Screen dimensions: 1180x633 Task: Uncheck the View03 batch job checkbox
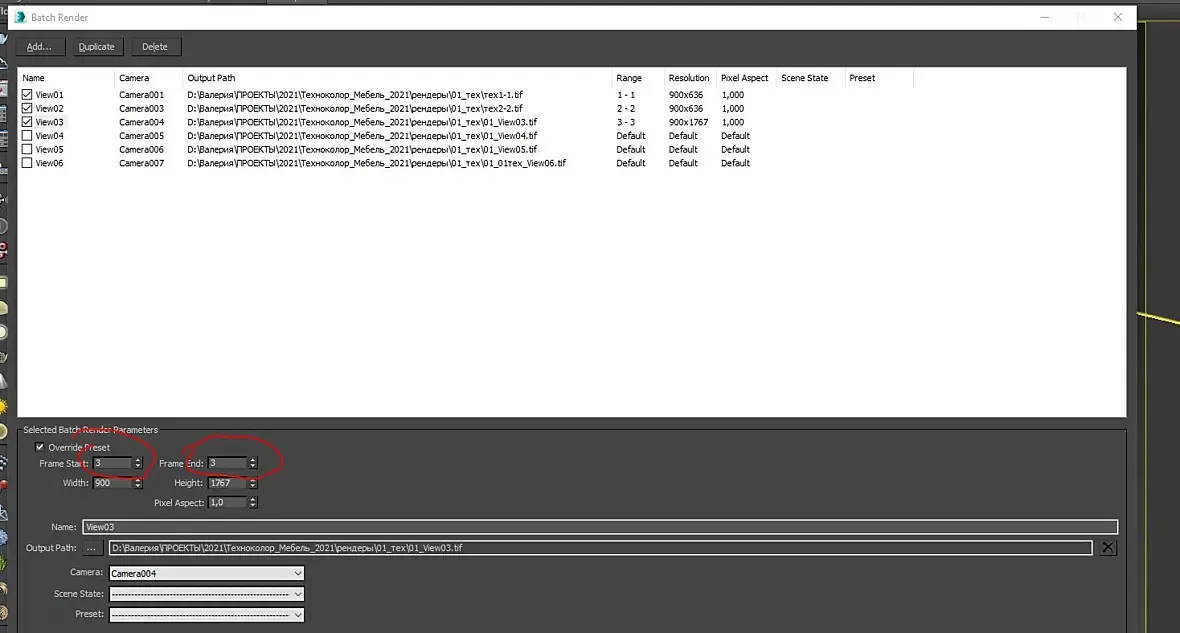(27, 122)
